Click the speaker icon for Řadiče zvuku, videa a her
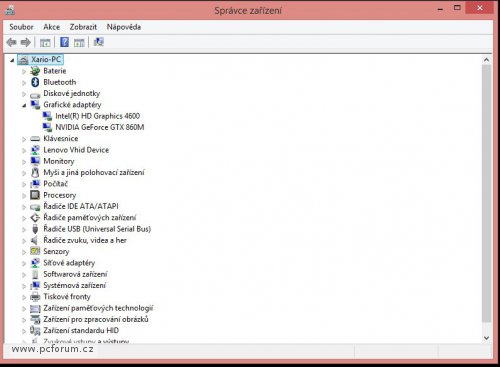Screen dimensions: 500x367 click(x=34, y=240)
